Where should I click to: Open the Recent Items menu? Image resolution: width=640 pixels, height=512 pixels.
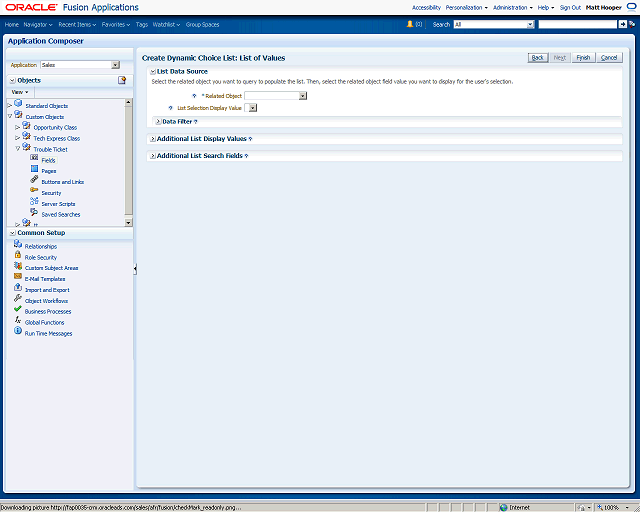coord(77,24)
